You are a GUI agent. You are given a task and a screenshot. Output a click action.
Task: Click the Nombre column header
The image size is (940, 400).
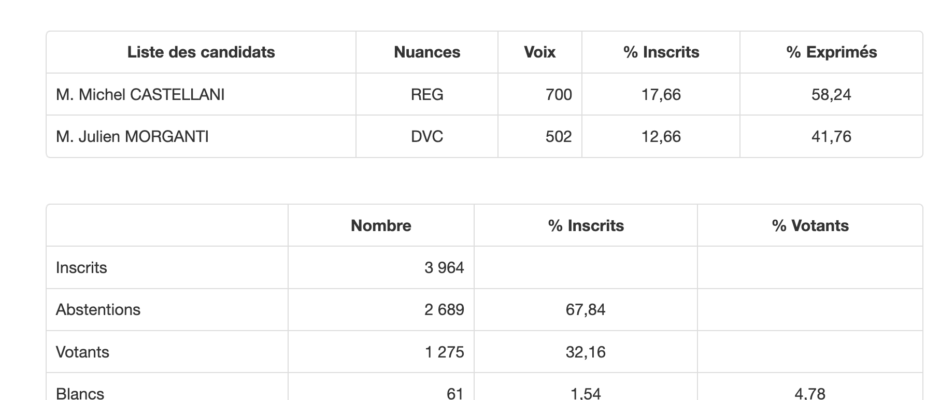[x=381, y=225]
